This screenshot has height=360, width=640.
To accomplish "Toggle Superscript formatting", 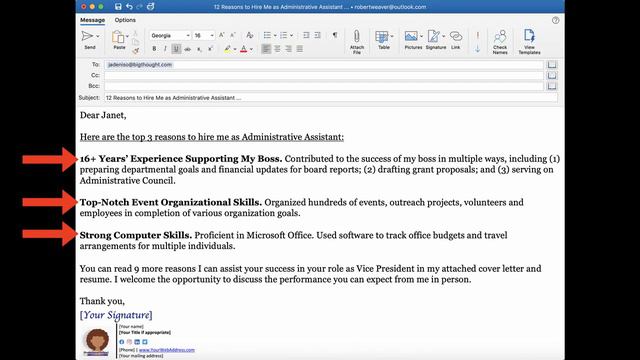I will (x=210, y=49).
